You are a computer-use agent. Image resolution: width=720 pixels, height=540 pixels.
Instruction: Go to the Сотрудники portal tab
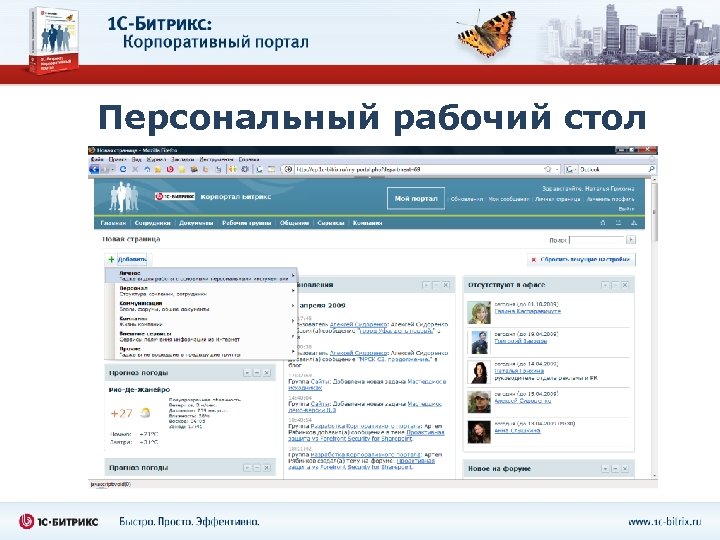(152, 223)
